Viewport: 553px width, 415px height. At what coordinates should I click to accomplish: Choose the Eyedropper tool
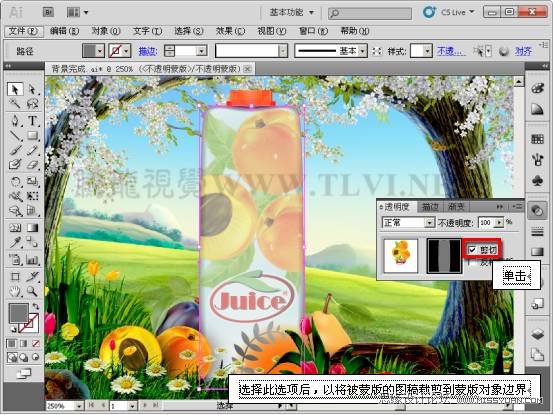15,243
